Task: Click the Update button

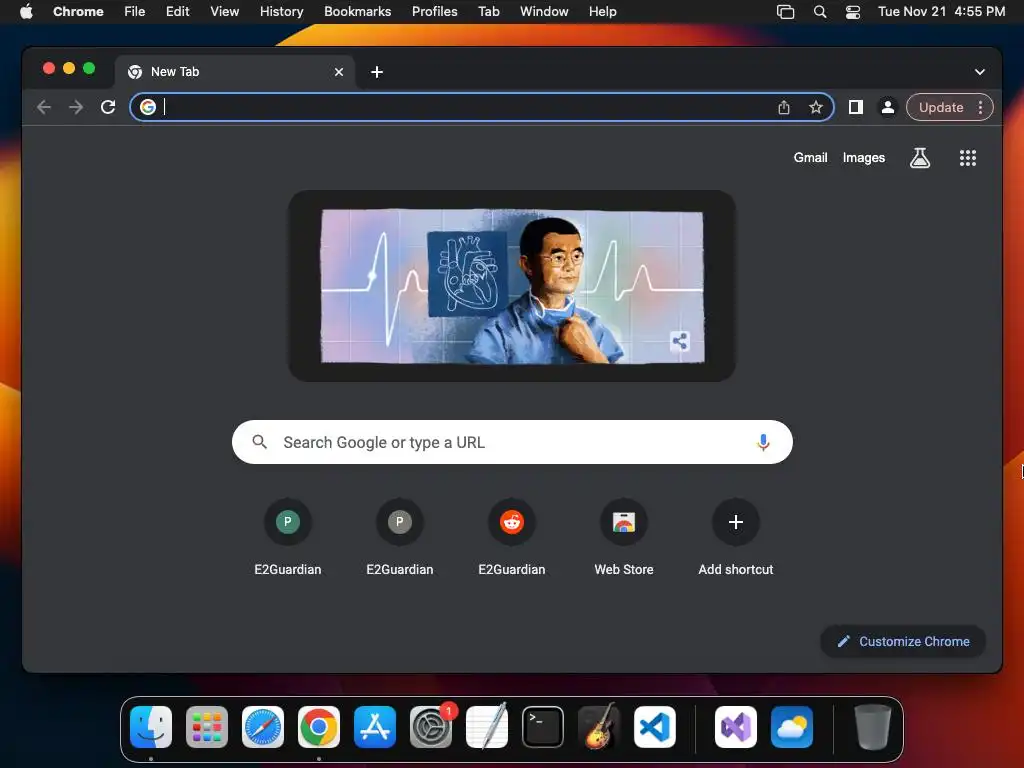Action: (x=940, y=107)
